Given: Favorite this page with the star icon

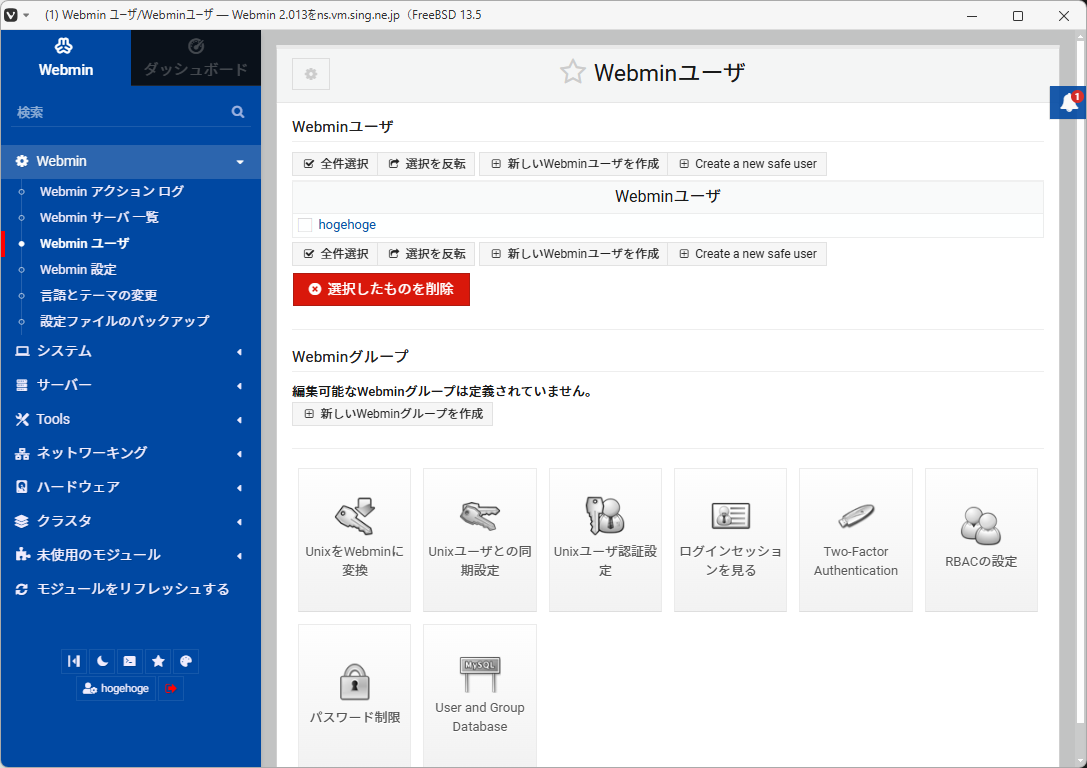Looking at the screenshot, I should pos(573,72).
